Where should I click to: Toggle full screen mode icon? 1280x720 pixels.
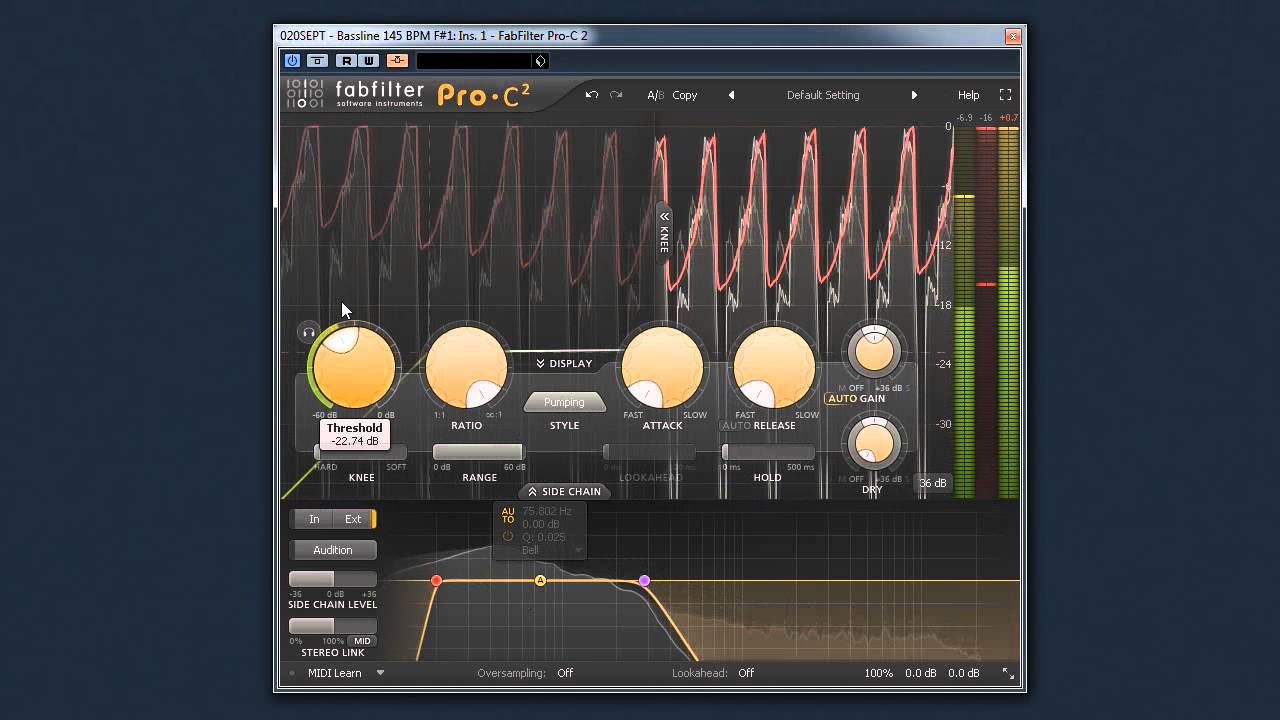(x=1005, y=95)
